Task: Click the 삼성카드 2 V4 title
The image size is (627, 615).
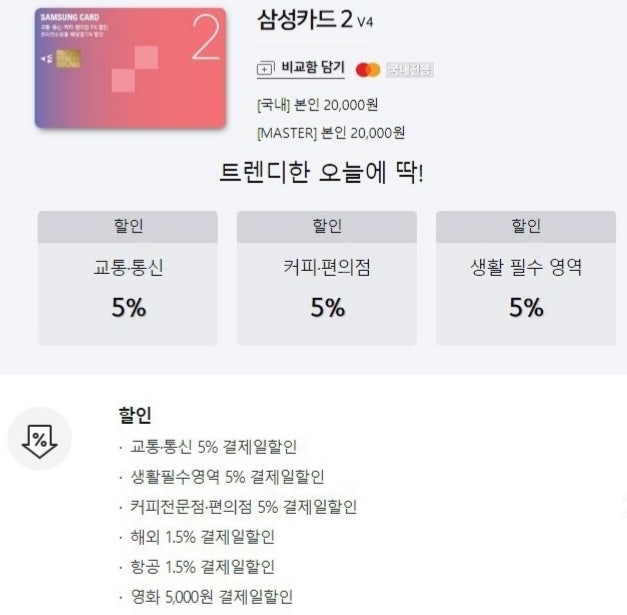Action: (x=315, y=19)
